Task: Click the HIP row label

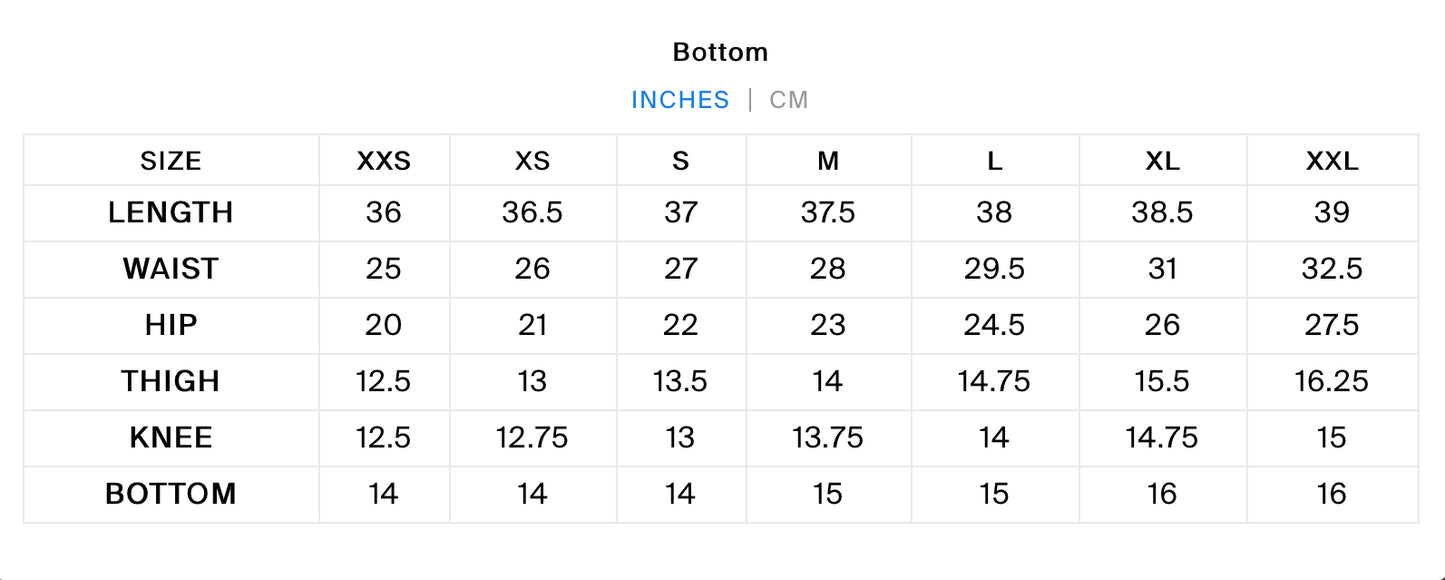Action: click(171, 325)
